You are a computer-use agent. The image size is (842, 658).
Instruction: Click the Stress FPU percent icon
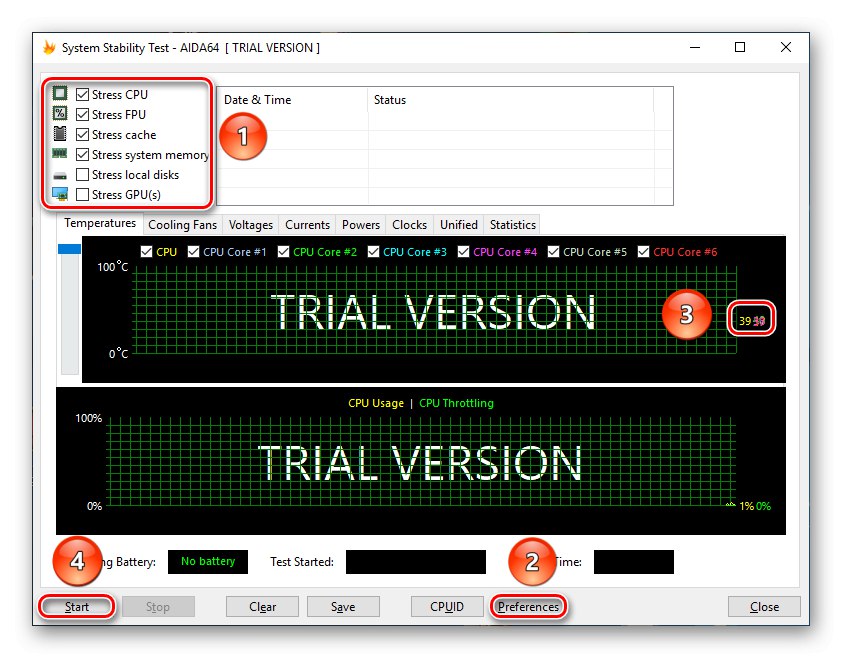[x=60, y=113]
